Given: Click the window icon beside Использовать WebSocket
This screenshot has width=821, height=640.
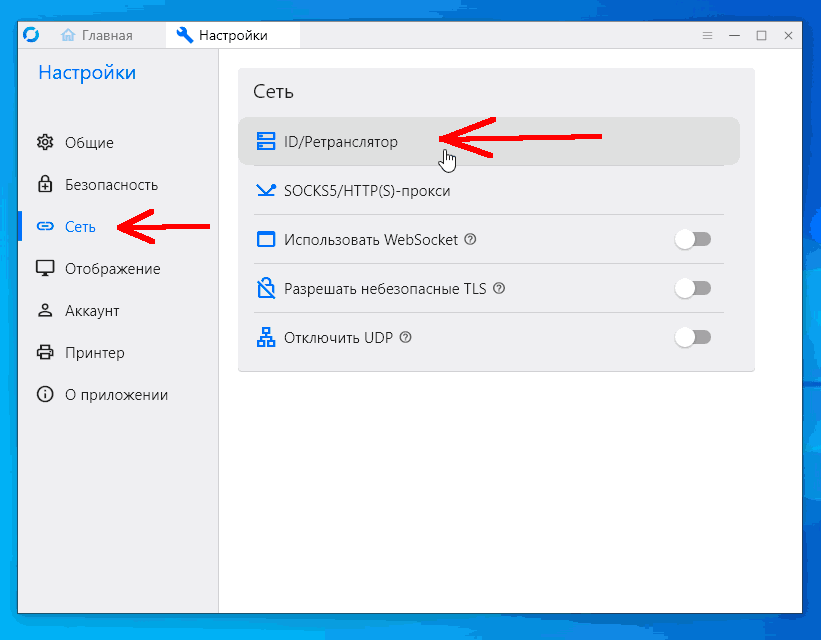Looking at the screenshot, I should (x=266, y=239).
